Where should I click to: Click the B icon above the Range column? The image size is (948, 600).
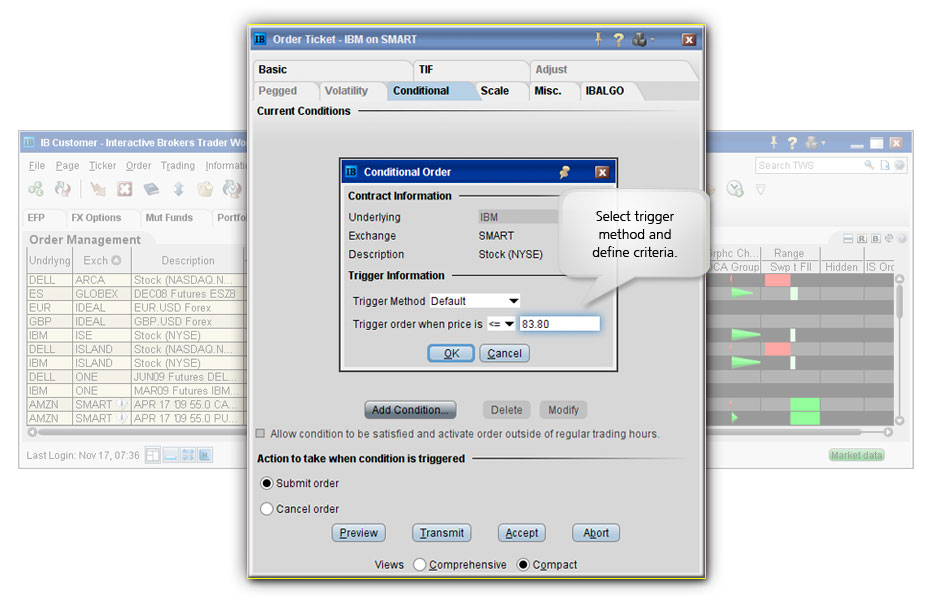coord(875,239)
